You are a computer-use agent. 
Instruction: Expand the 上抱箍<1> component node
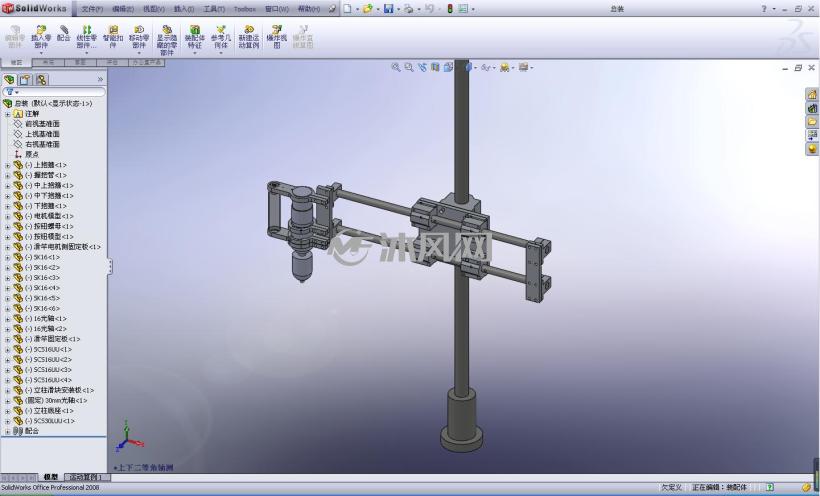click(x=7, y=165)
